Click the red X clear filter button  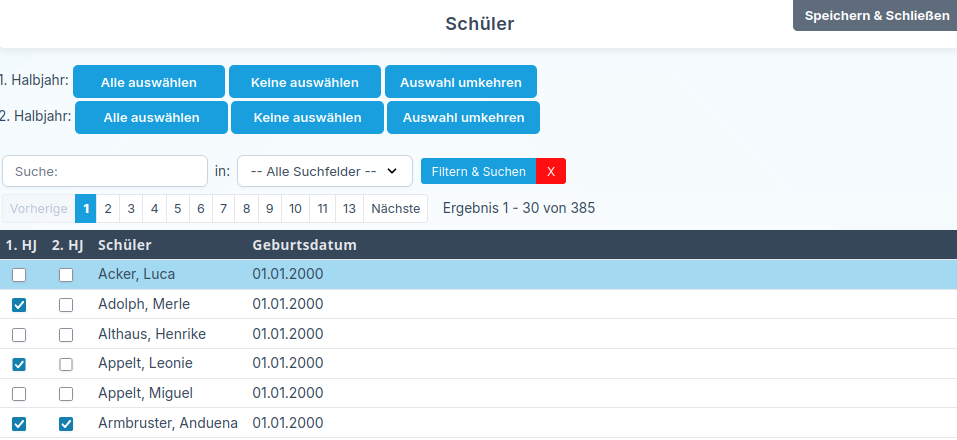551,171
